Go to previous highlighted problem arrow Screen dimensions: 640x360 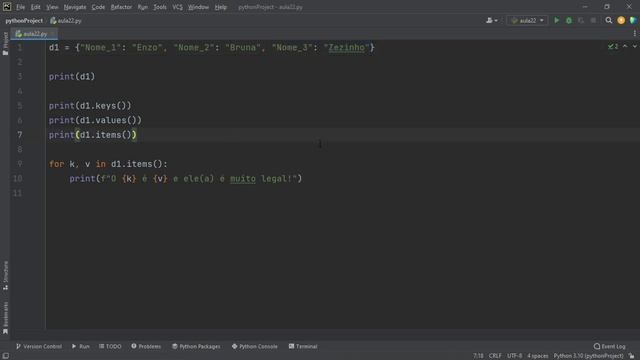click(625, 47)
